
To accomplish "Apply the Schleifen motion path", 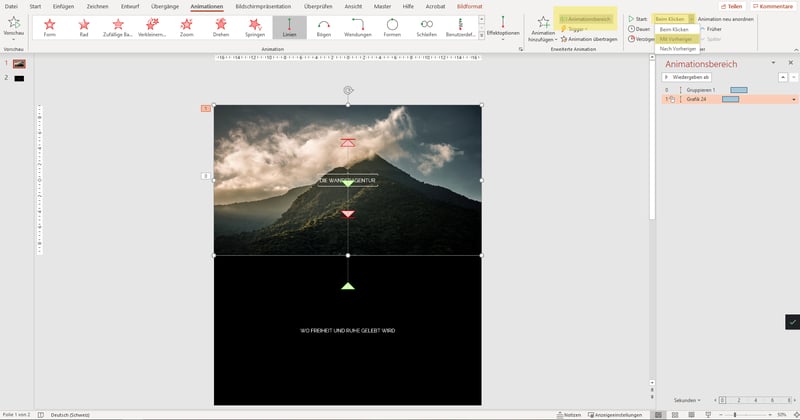I will coord(427,27).
